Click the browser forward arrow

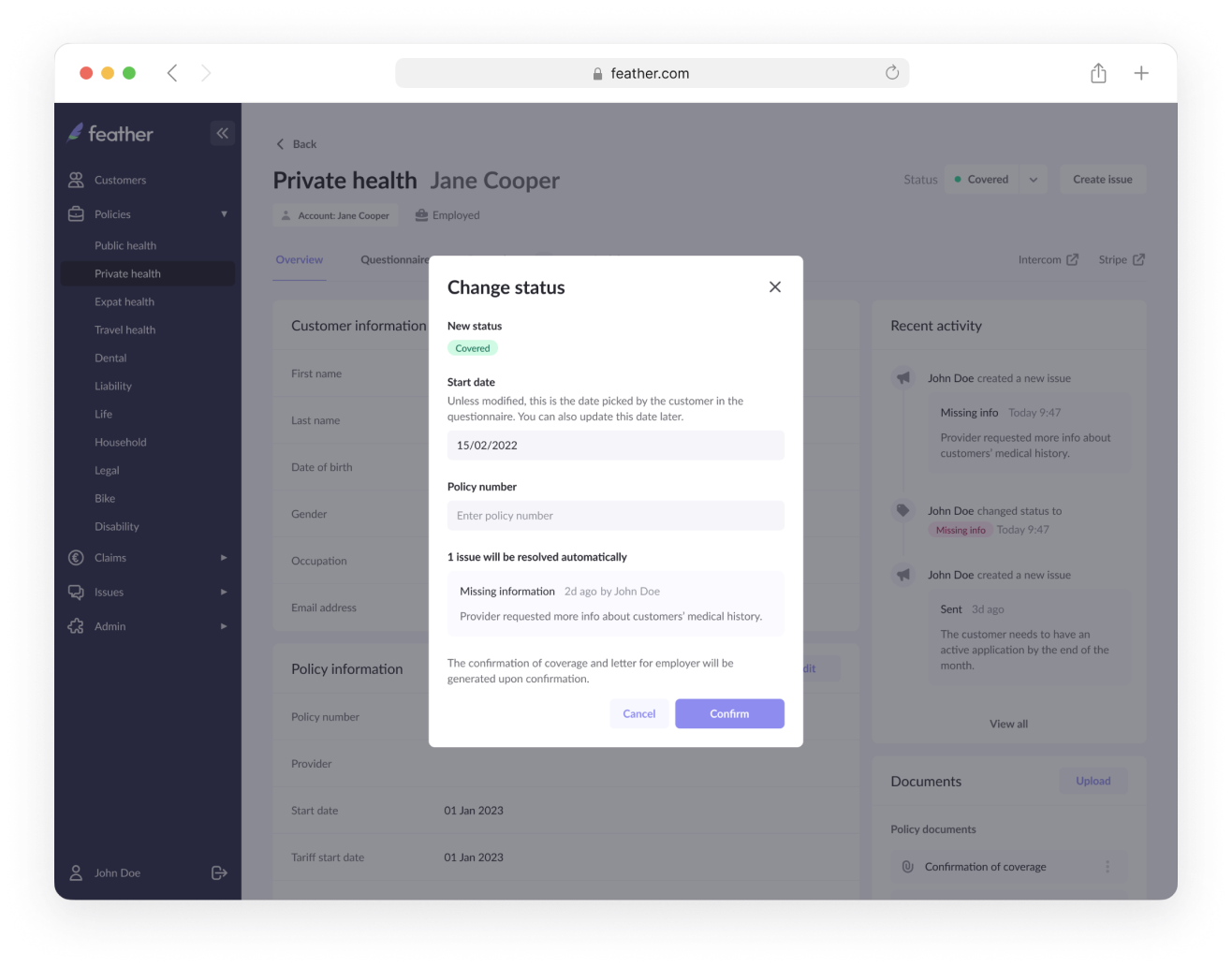pos(206,73)
